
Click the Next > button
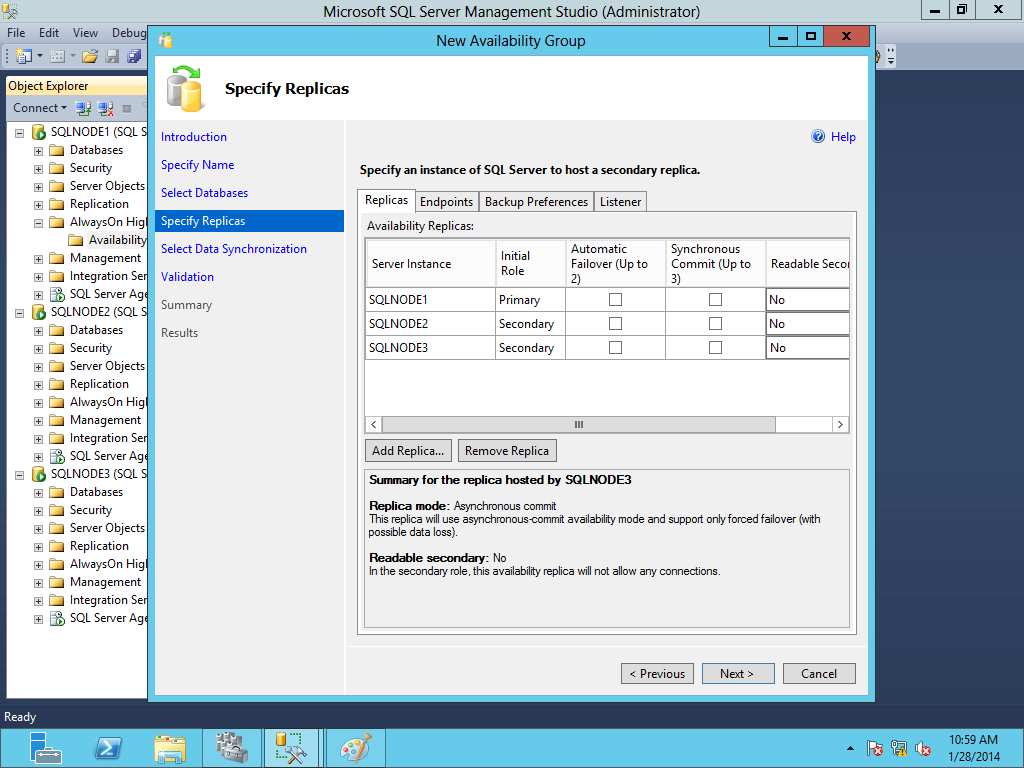click(x=738, y=674)
